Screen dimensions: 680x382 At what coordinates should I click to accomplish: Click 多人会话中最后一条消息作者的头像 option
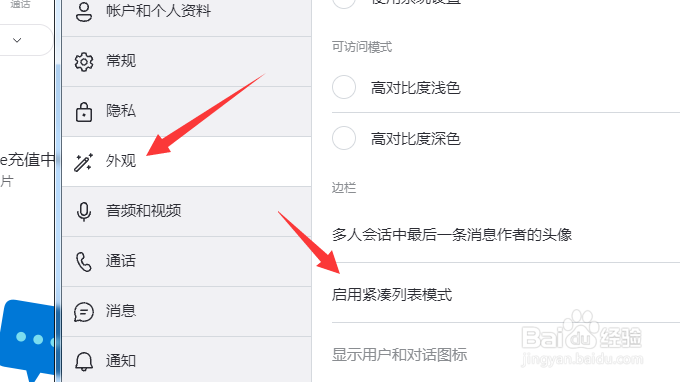pos(452,235)
